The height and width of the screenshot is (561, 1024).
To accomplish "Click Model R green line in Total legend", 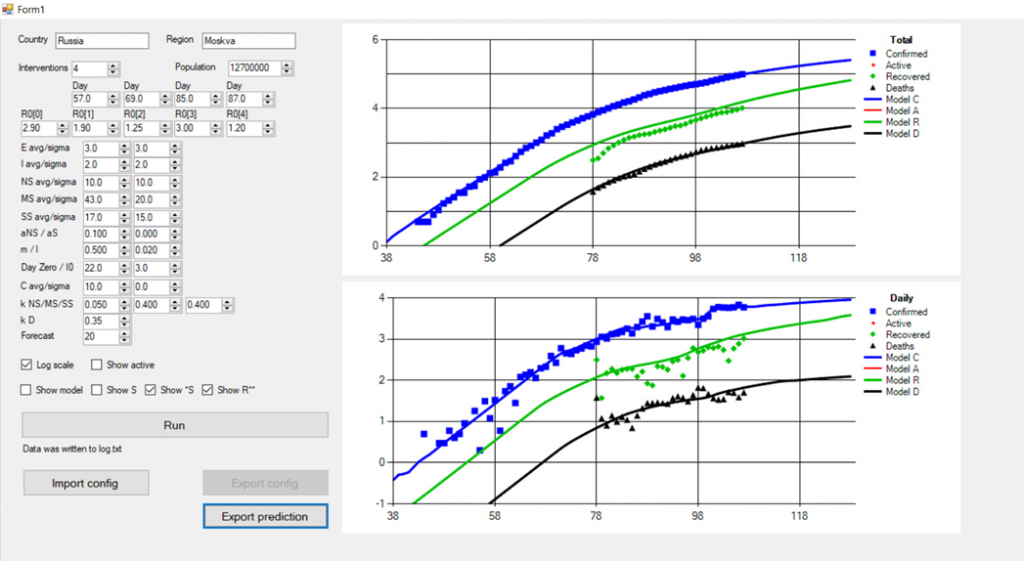I will [872, 122].
